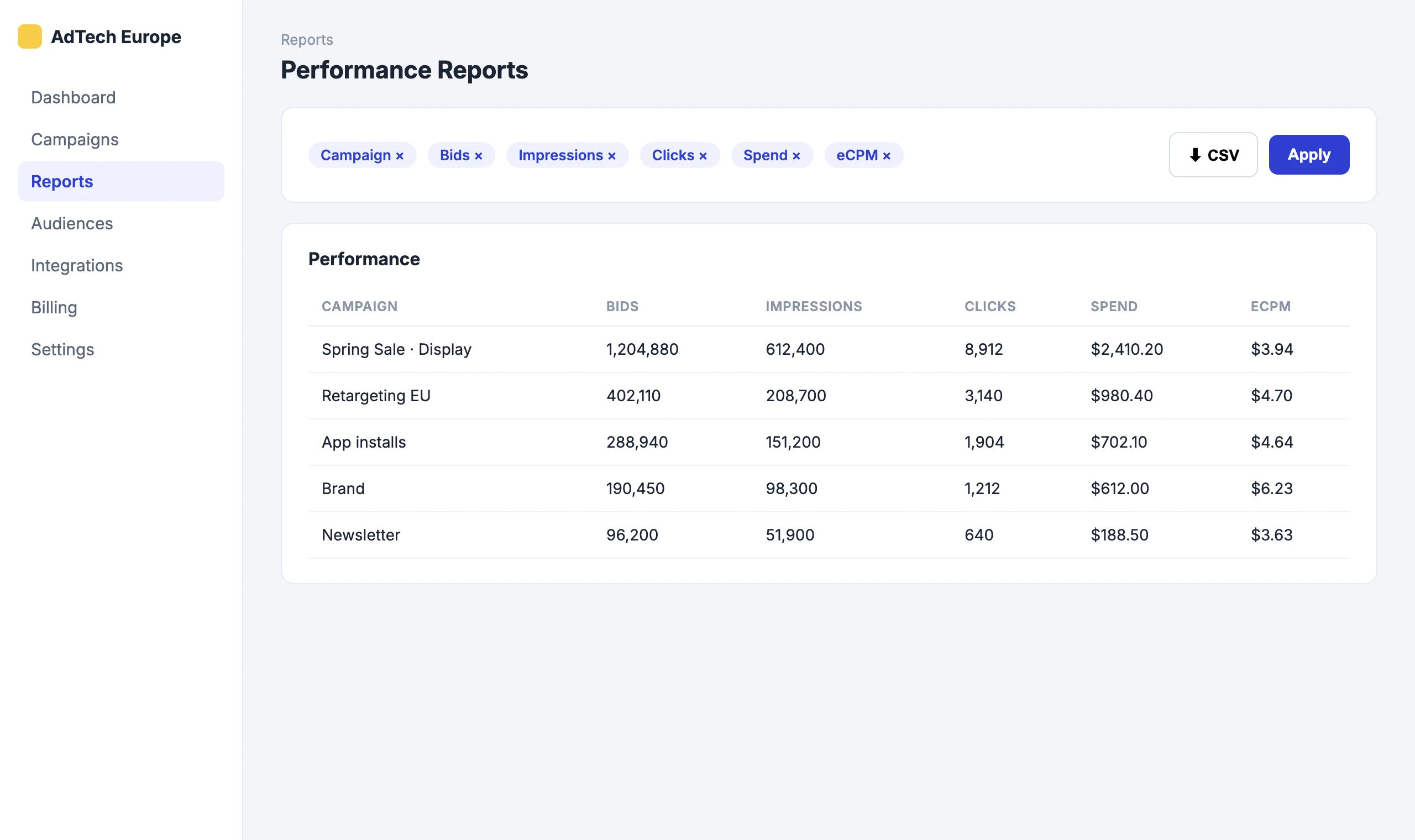Click the Apply button
1415x840 pixels.
1309,155
